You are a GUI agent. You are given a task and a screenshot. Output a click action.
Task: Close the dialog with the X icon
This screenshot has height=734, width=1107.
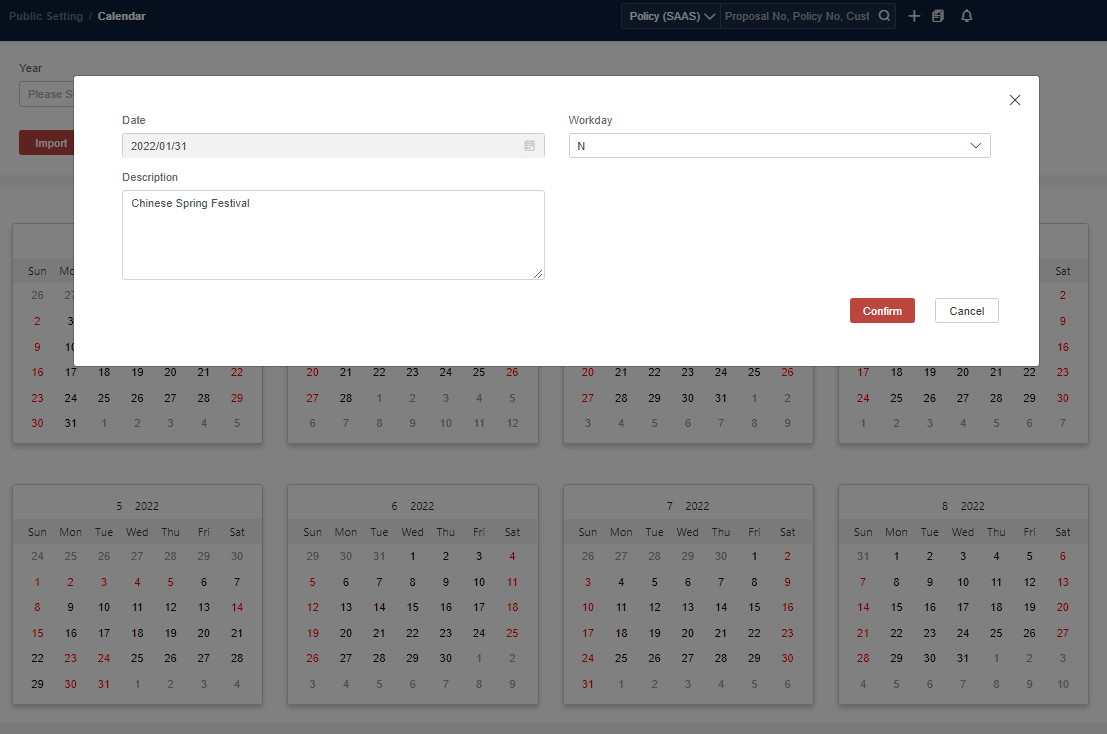[1014, 100]
